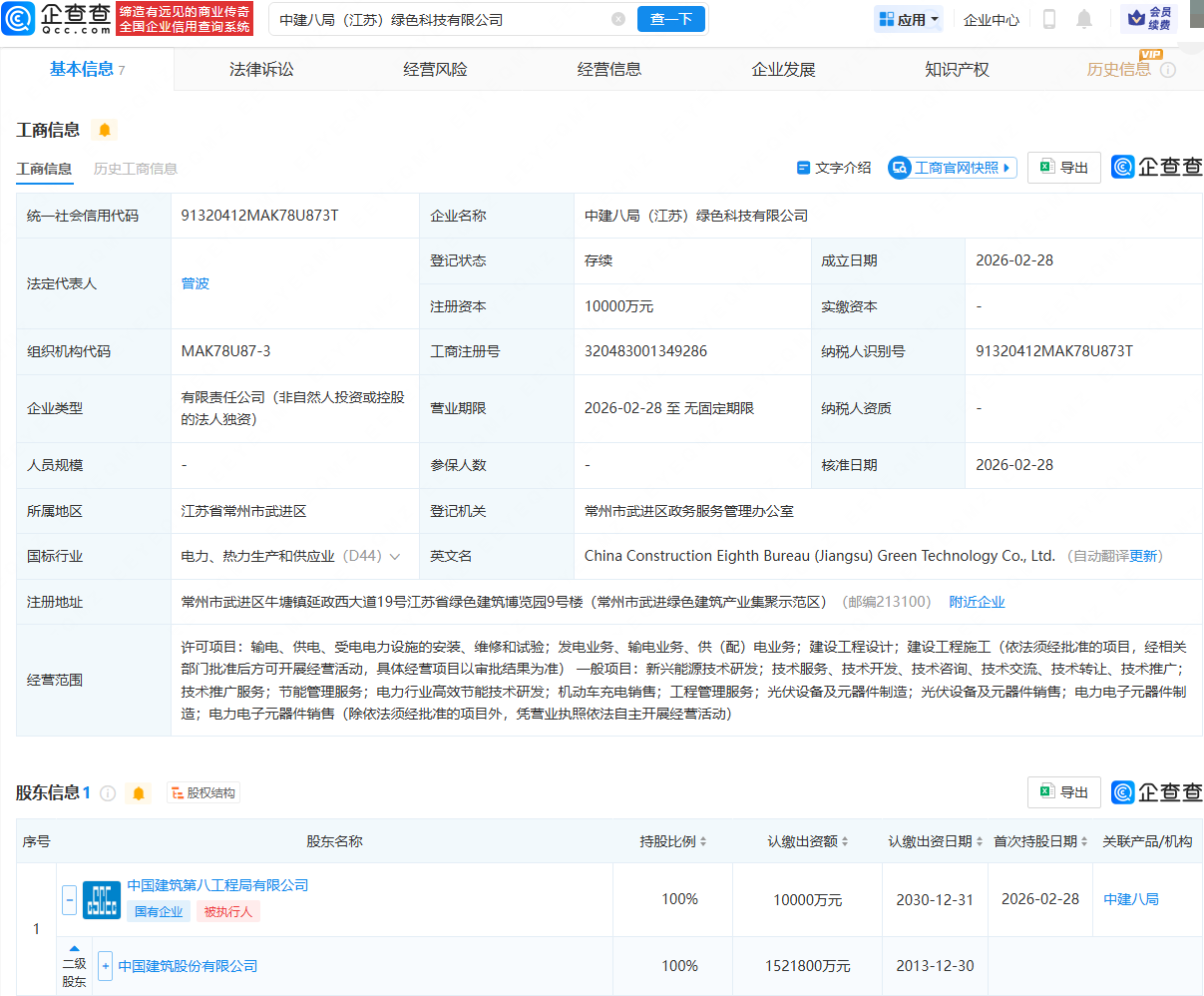This screenshot has width=1204, height=996.
Task: Click the 工商官网快照 snapshot button
Action: 952,167
